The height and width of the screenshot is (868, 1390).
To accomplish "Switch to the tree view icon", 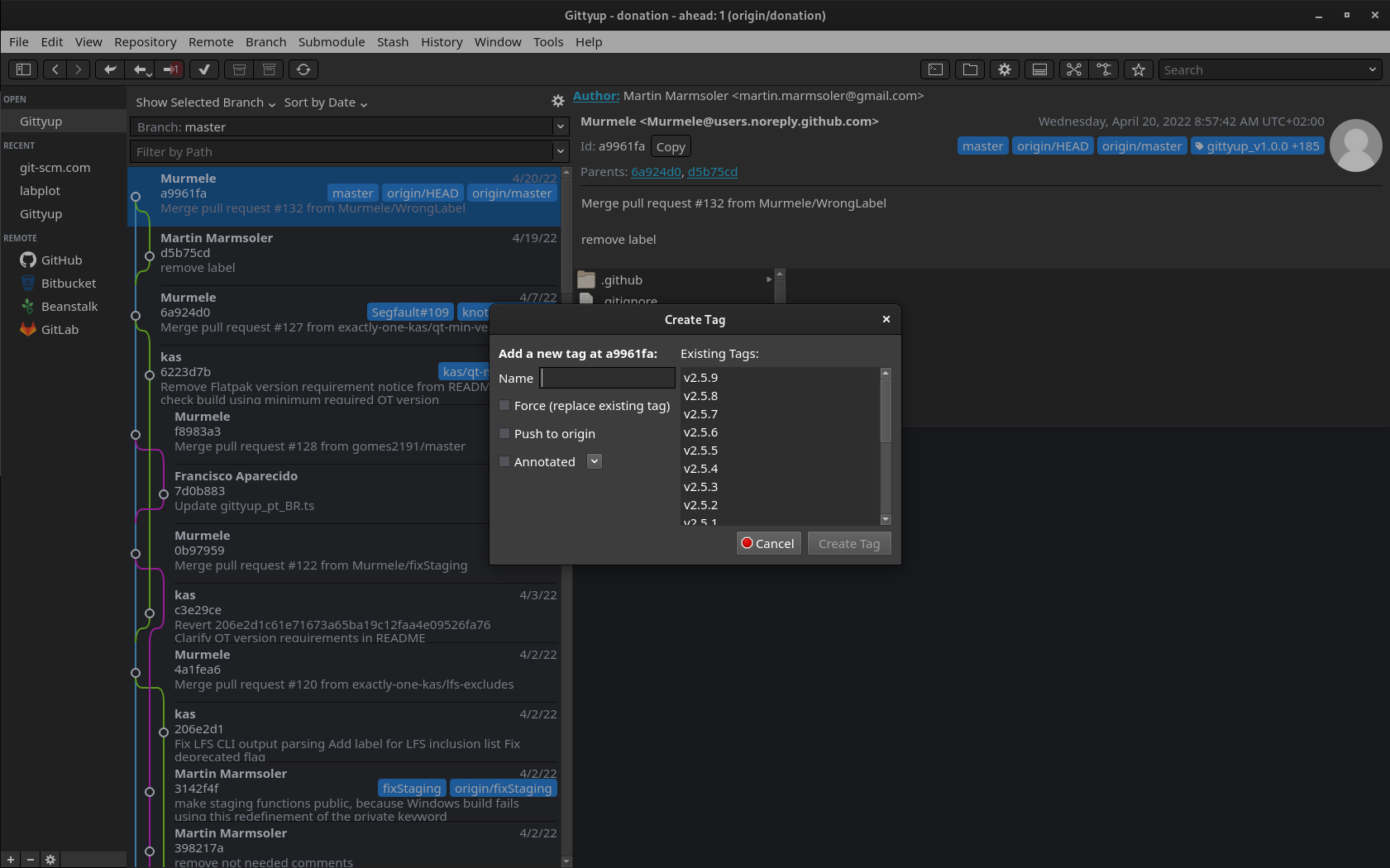I will click(1104, 69).
